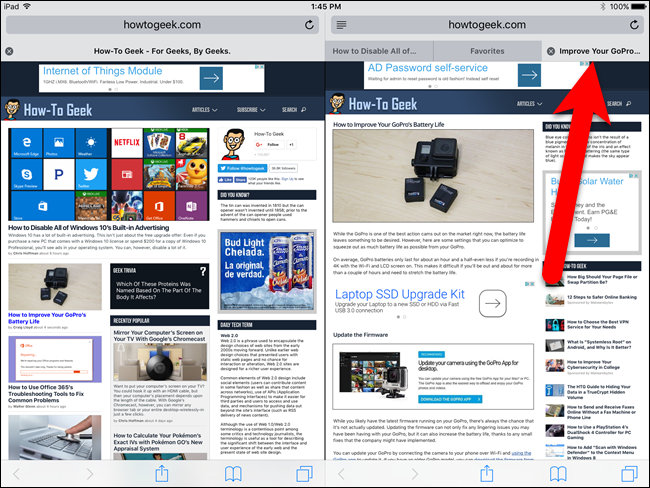
Task: Go forward in the left pane
Action: coord(90,473)
